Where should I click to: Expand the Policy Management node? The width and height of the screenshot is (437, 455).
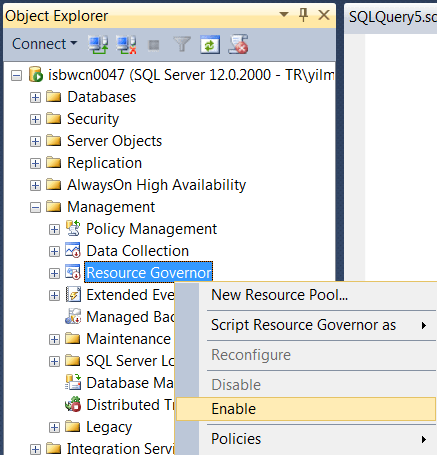(54, 229)
